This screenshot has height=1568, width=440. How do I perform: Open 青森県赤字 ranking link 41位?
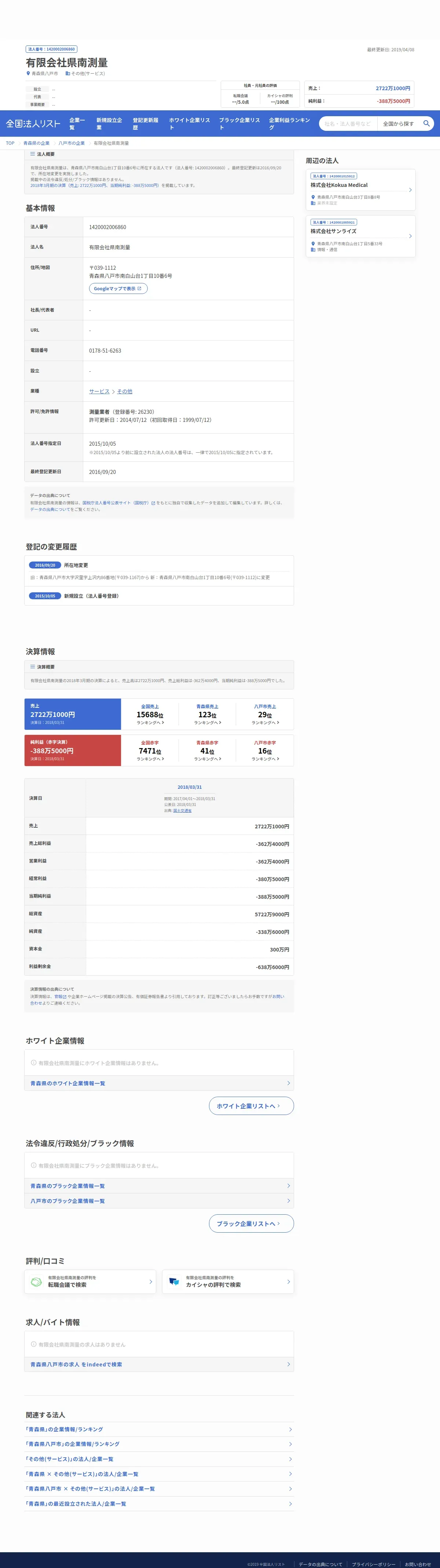(208, 751)
